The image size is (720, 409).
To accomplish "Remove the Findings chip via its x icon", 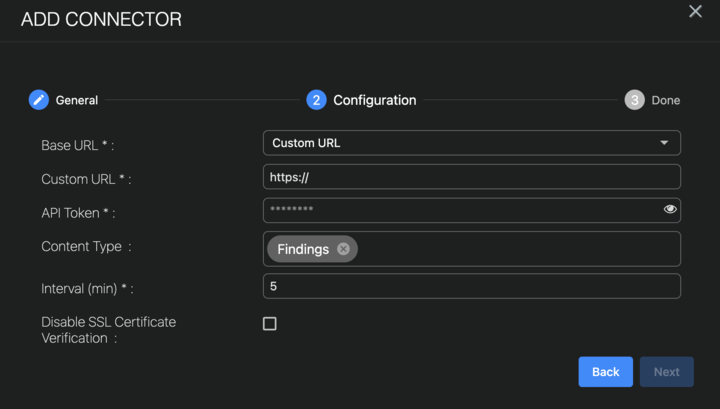I will pos(343,249).
